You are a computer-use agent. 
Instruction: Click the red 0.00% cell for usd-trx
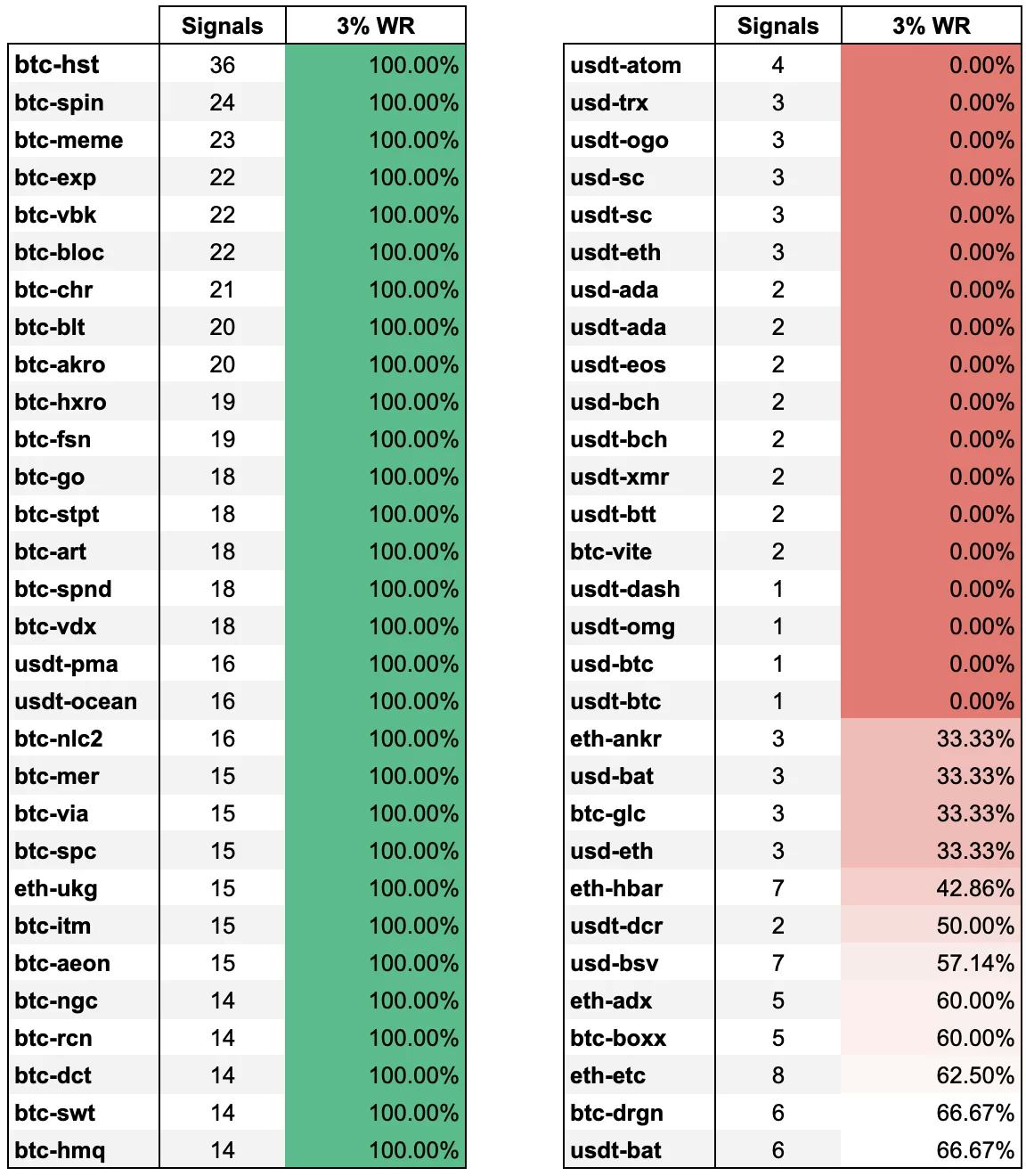pyautogui.click(x=931, y=102)
